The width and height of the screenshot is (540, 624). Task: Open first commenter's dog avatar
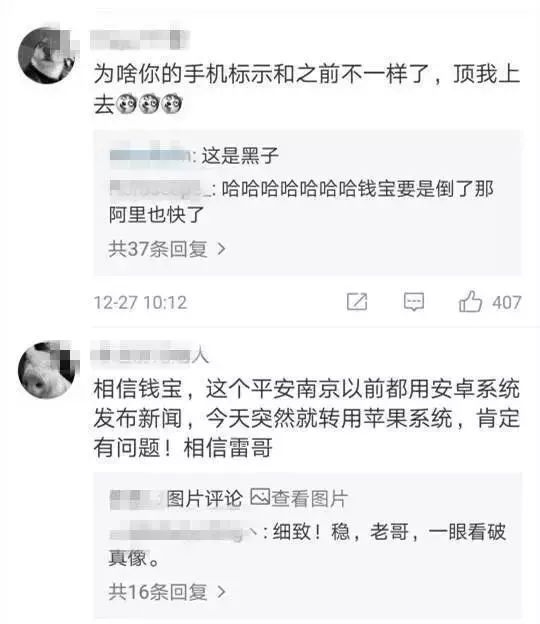click(x=47, y=55)
